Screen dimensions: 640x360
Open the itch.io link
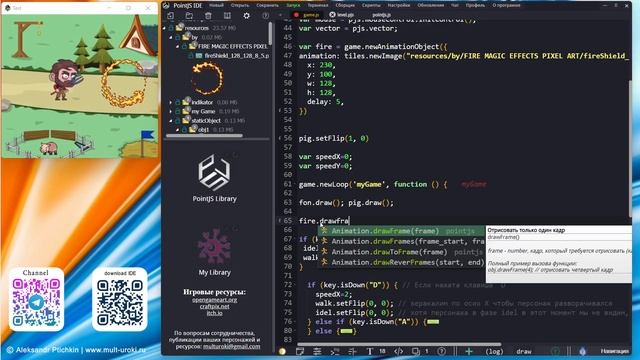[x=214, y=313]
